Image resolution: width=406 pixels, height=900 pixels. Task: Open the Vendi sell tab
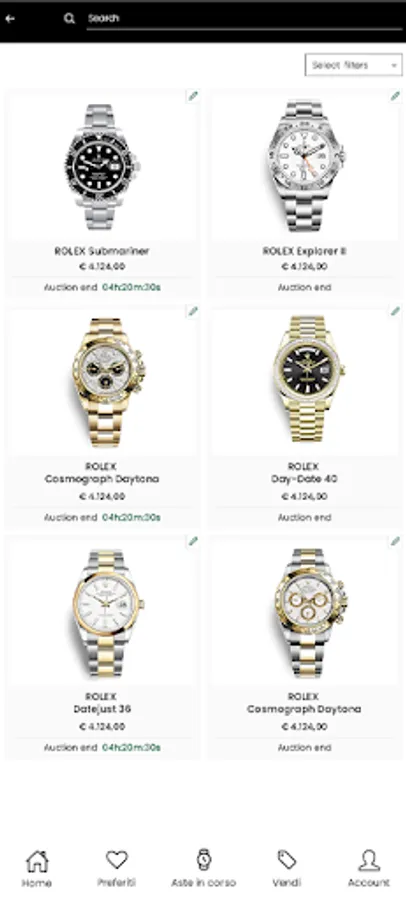click(x=287, y=869)
